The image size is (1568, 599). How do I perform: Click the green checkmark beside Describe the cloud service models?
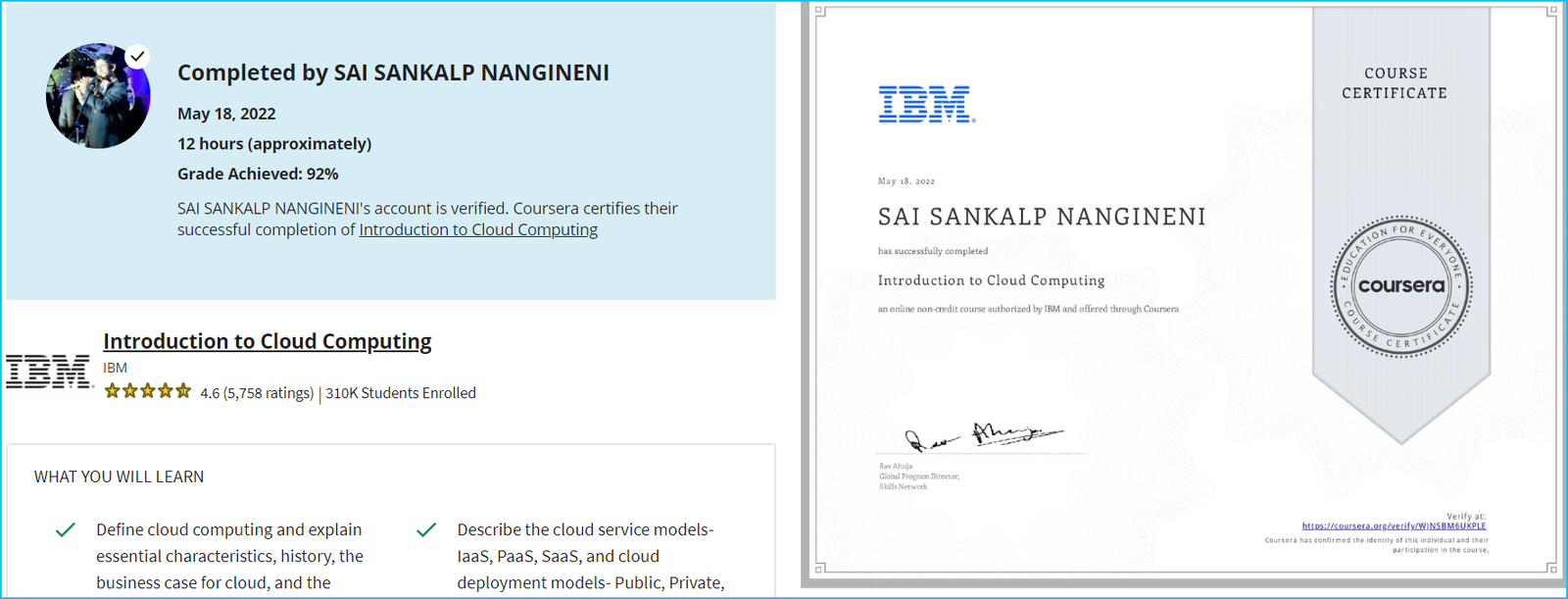pyautogui.click(x=426, y=530)
